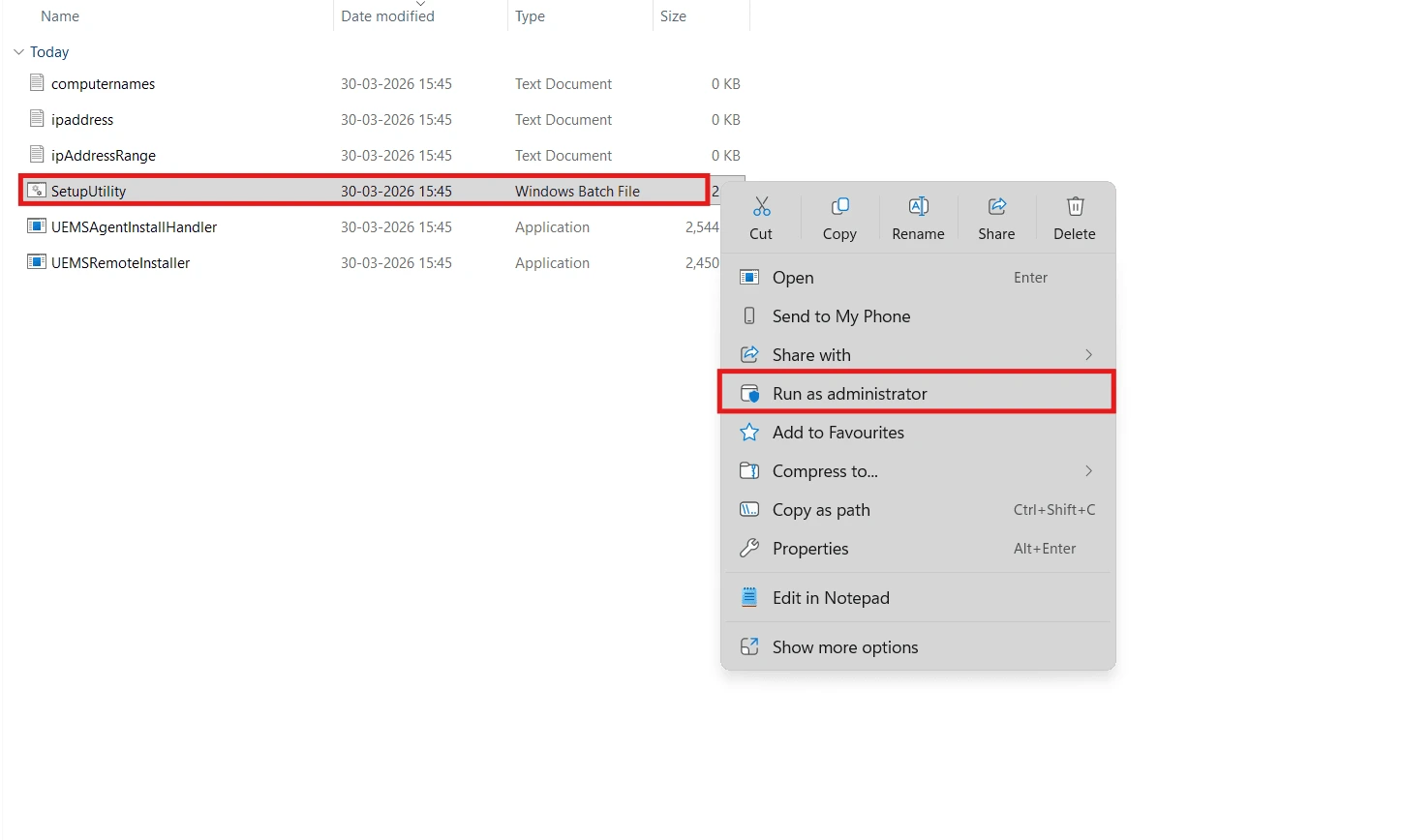Click the Share icon at menu top
1401x840 pixels.
click(x=996, y=206)
